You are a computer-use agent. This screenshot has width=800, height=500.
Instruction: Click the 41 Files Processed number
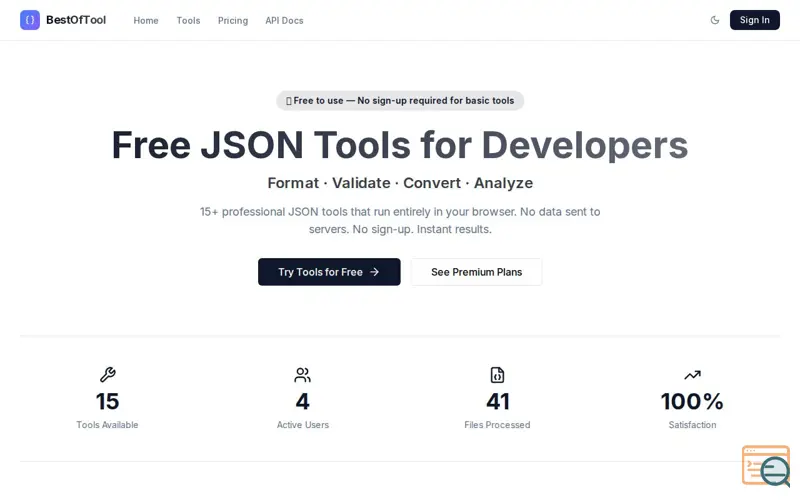497,401
